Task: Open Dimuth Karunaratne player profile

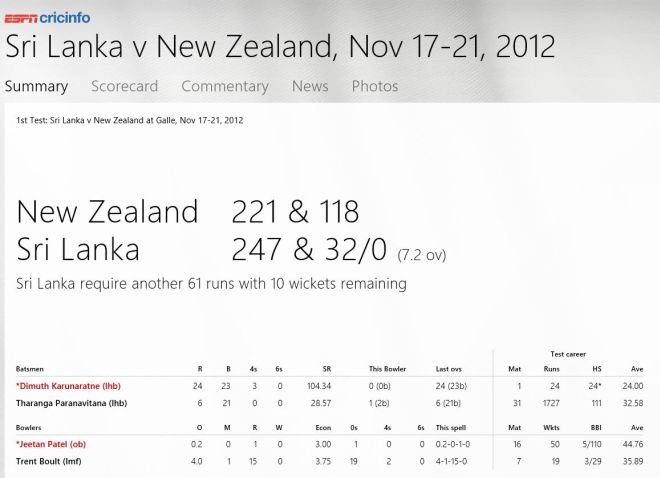Action: 68,386
